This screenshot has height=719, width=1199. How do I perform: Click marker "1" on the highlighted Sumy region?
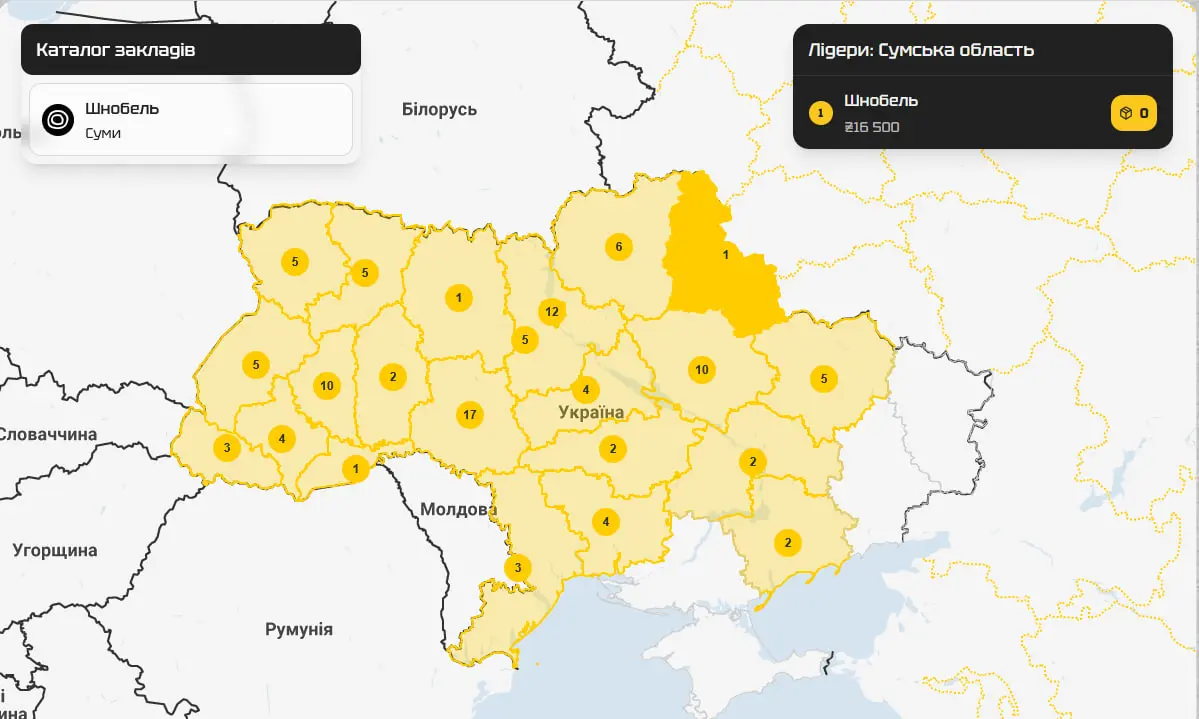[727, 254]
